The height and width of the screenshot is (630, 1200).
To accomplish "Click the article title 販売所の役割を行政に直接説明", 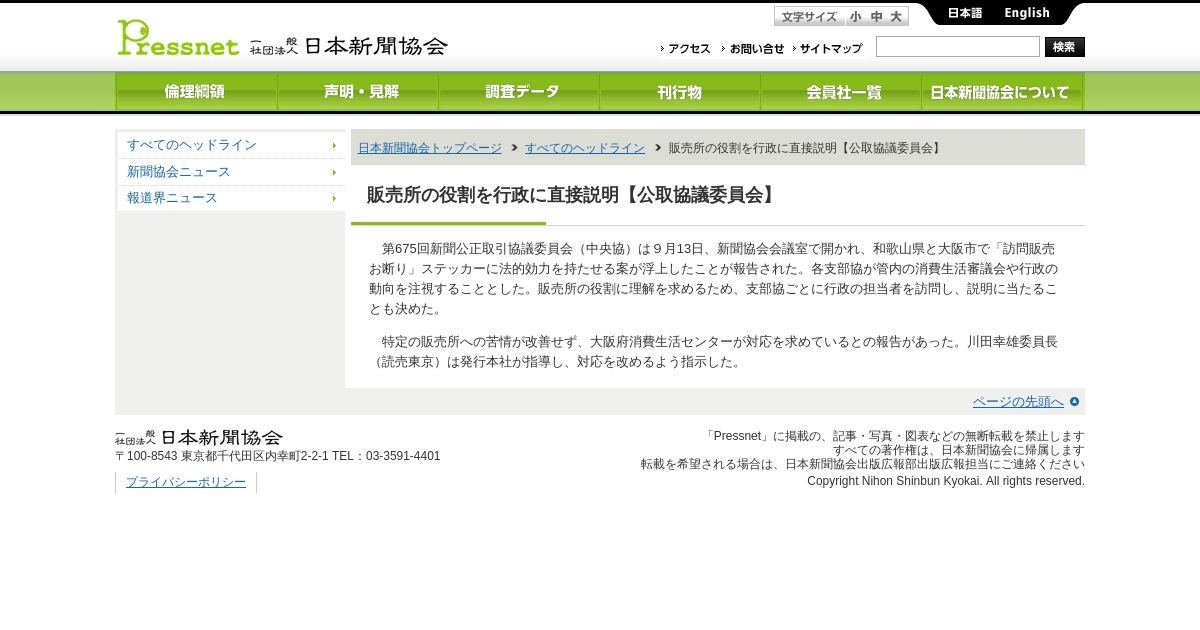I will 573,195.
